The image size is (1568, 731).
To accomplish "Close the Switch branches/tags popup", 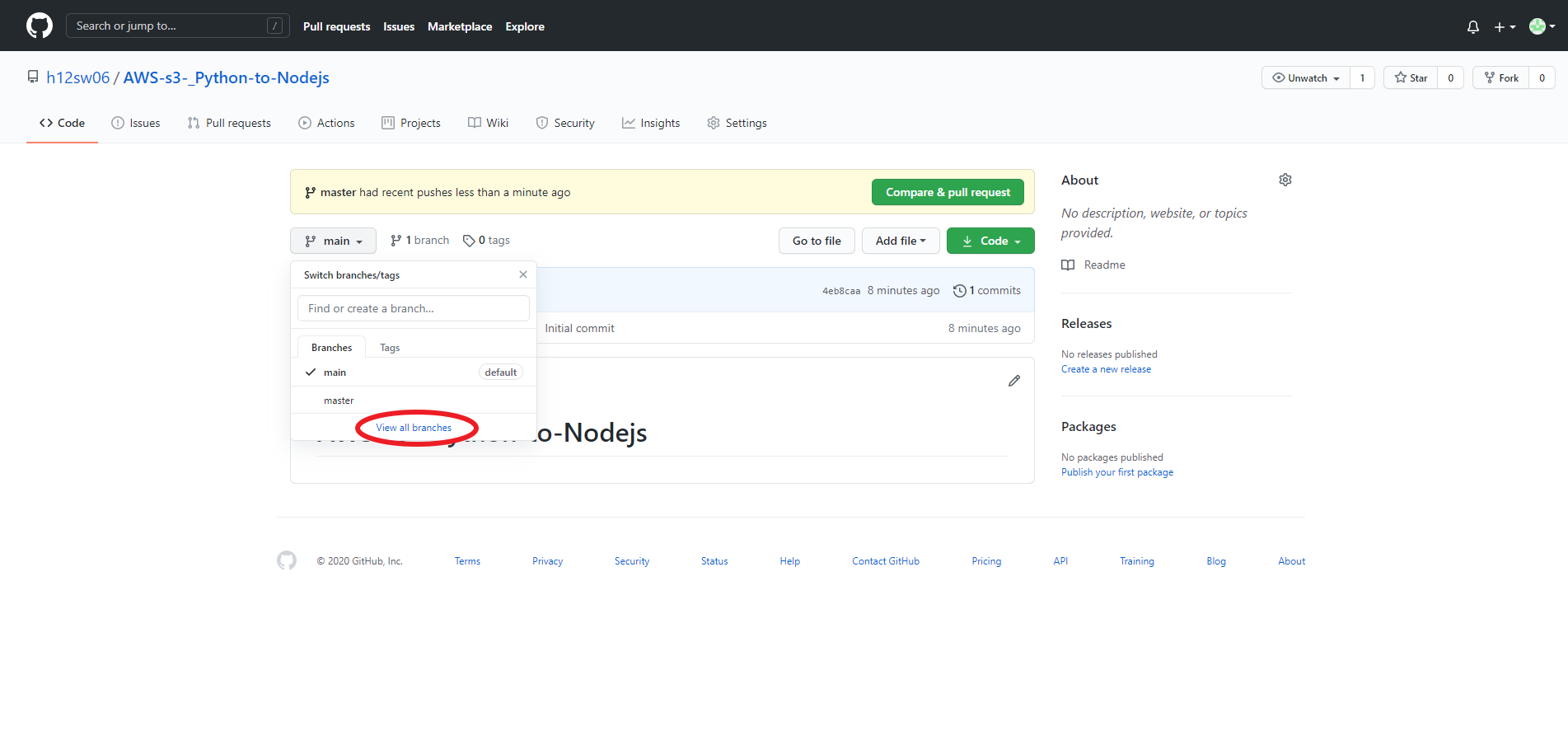I will coord(523,274).
